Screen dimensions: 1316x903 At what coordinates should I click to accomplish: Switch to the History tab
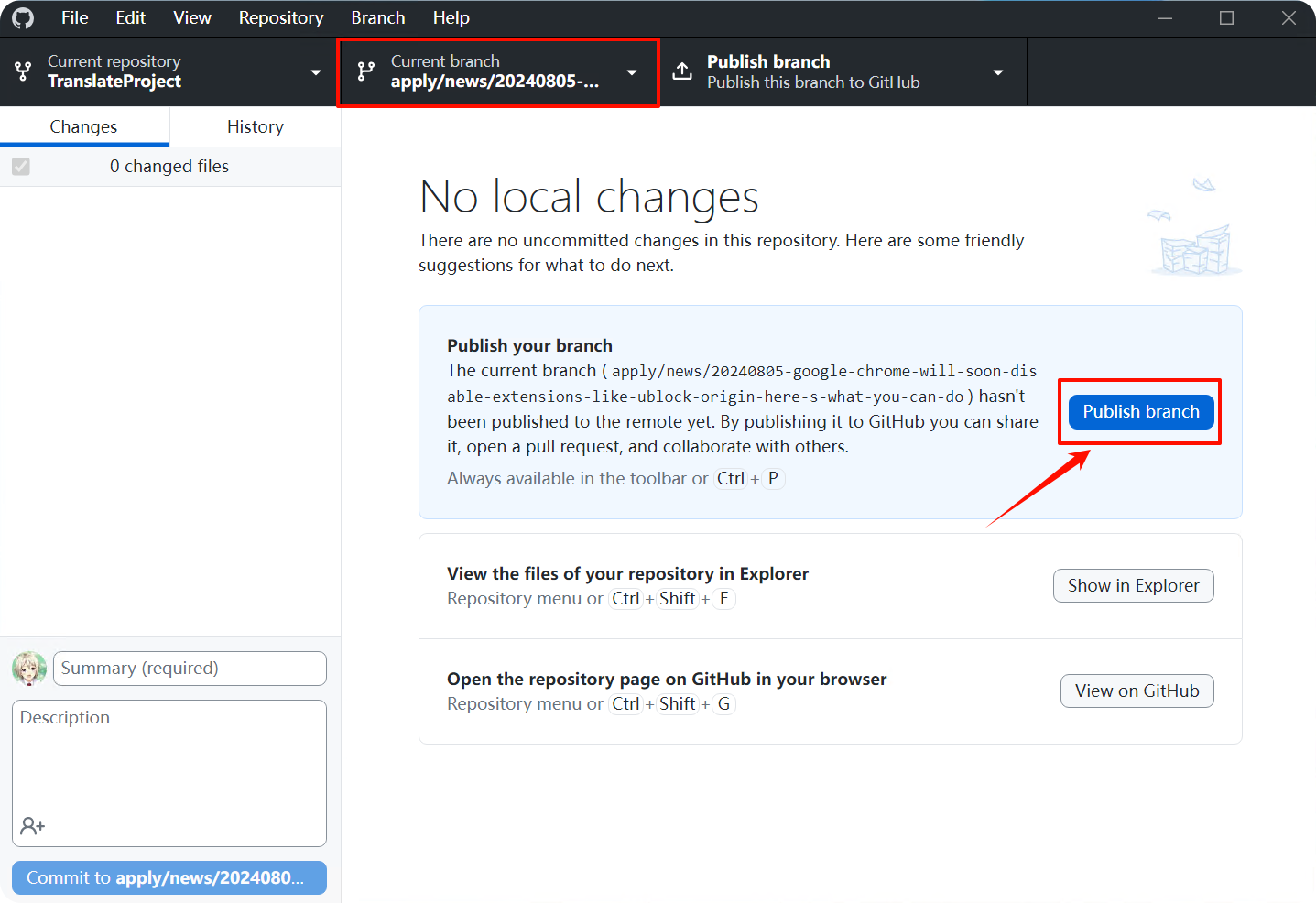pos(256,126)
